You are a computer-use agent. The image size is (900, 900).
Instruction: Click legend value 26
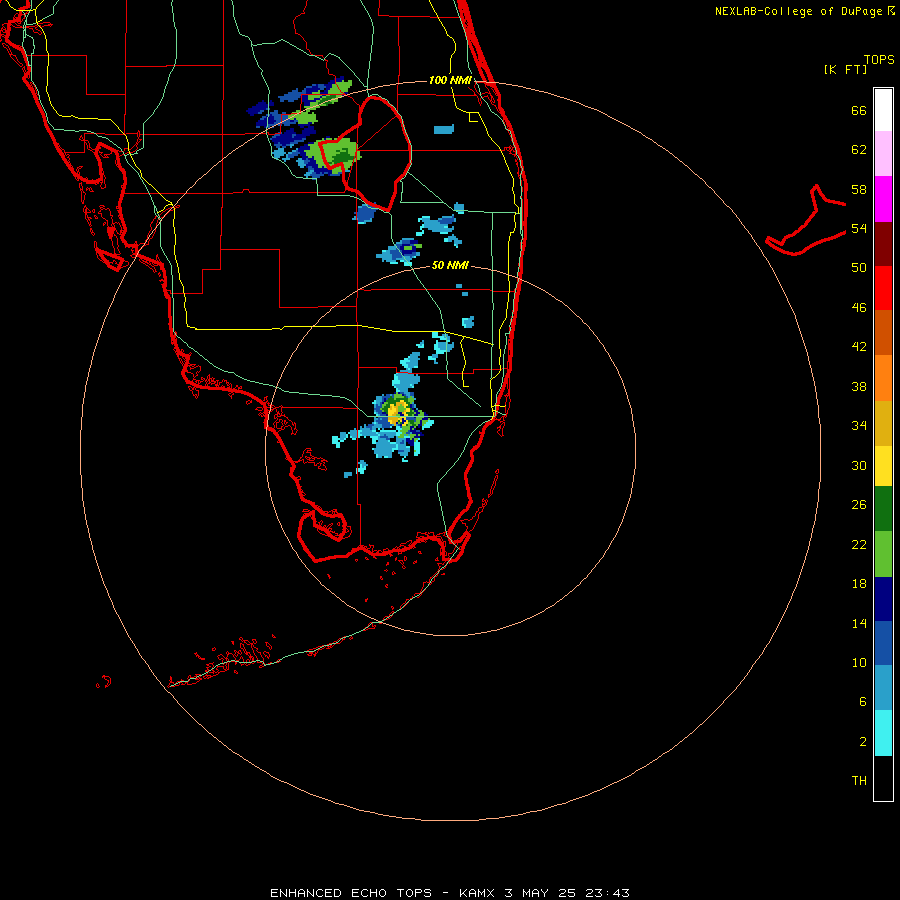859,505
